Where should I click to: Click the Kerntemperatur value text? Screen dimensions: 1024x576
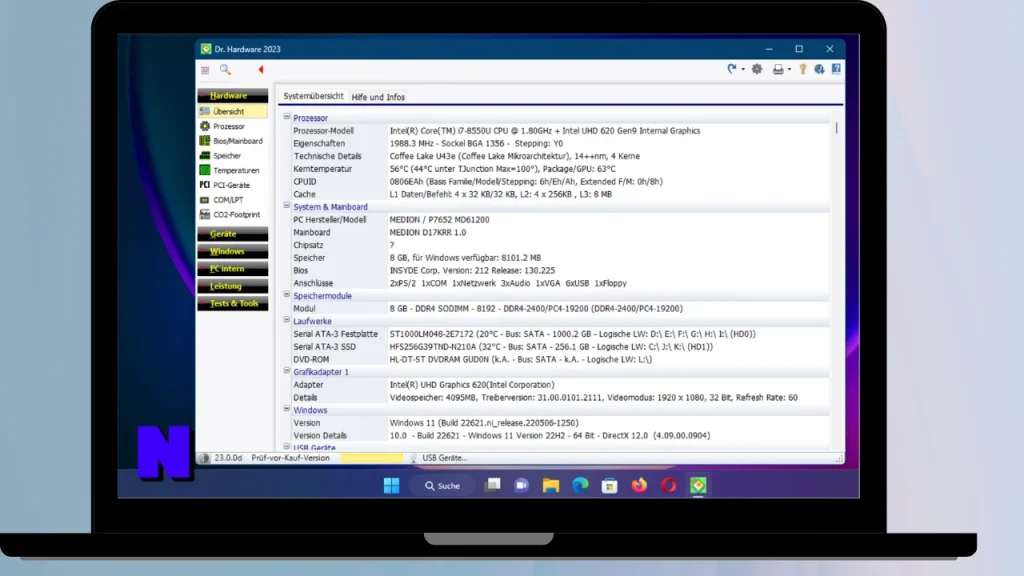(x=502, y=168)
